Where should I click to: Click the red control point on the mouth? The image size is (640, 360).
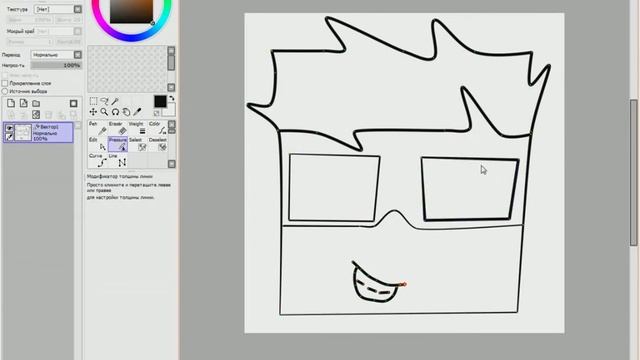coord(404,284)
